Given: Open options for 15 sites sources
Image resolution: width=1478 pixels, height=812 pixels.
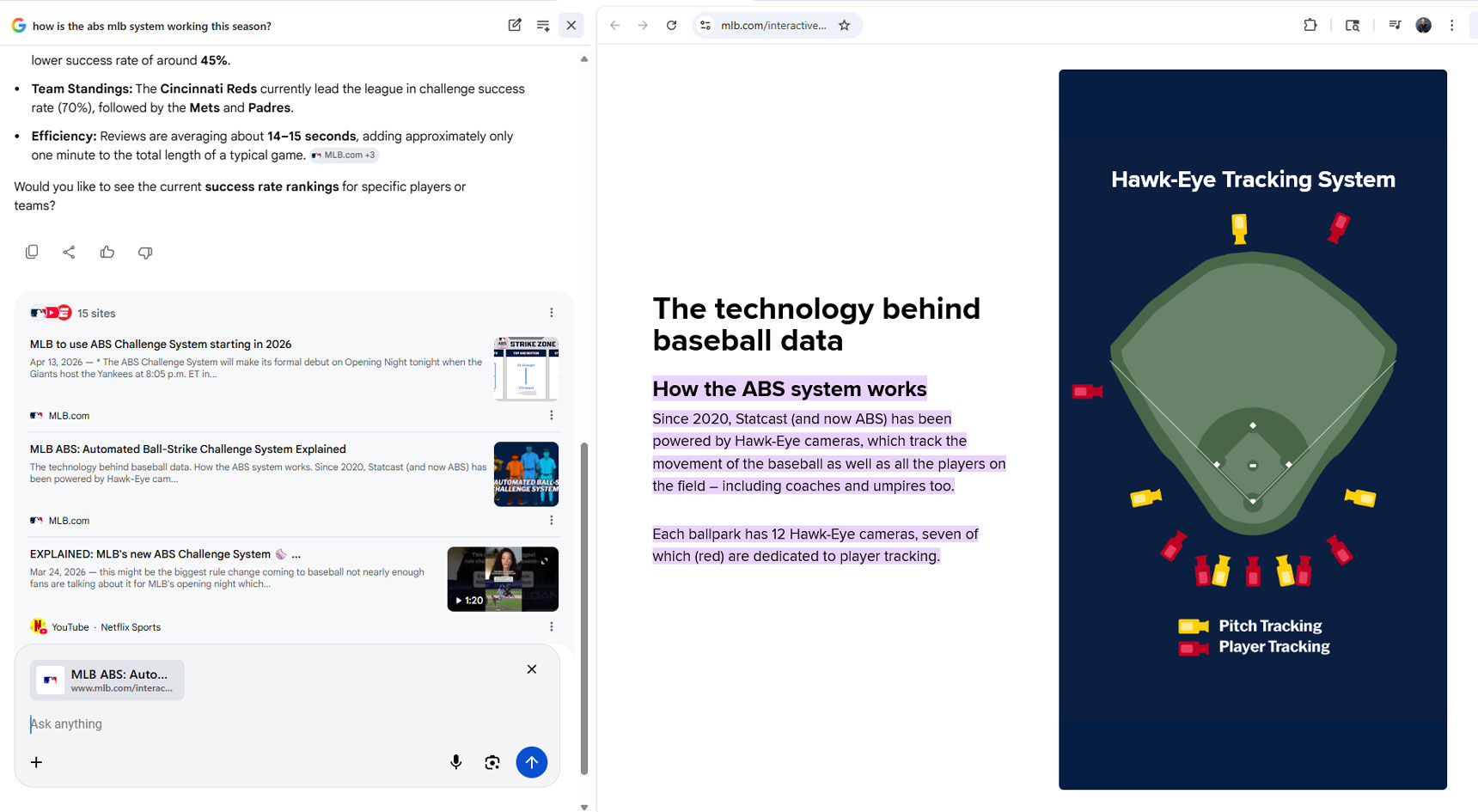Looking at the screenshot, I should pyautogui.click(x=552, y=313).
